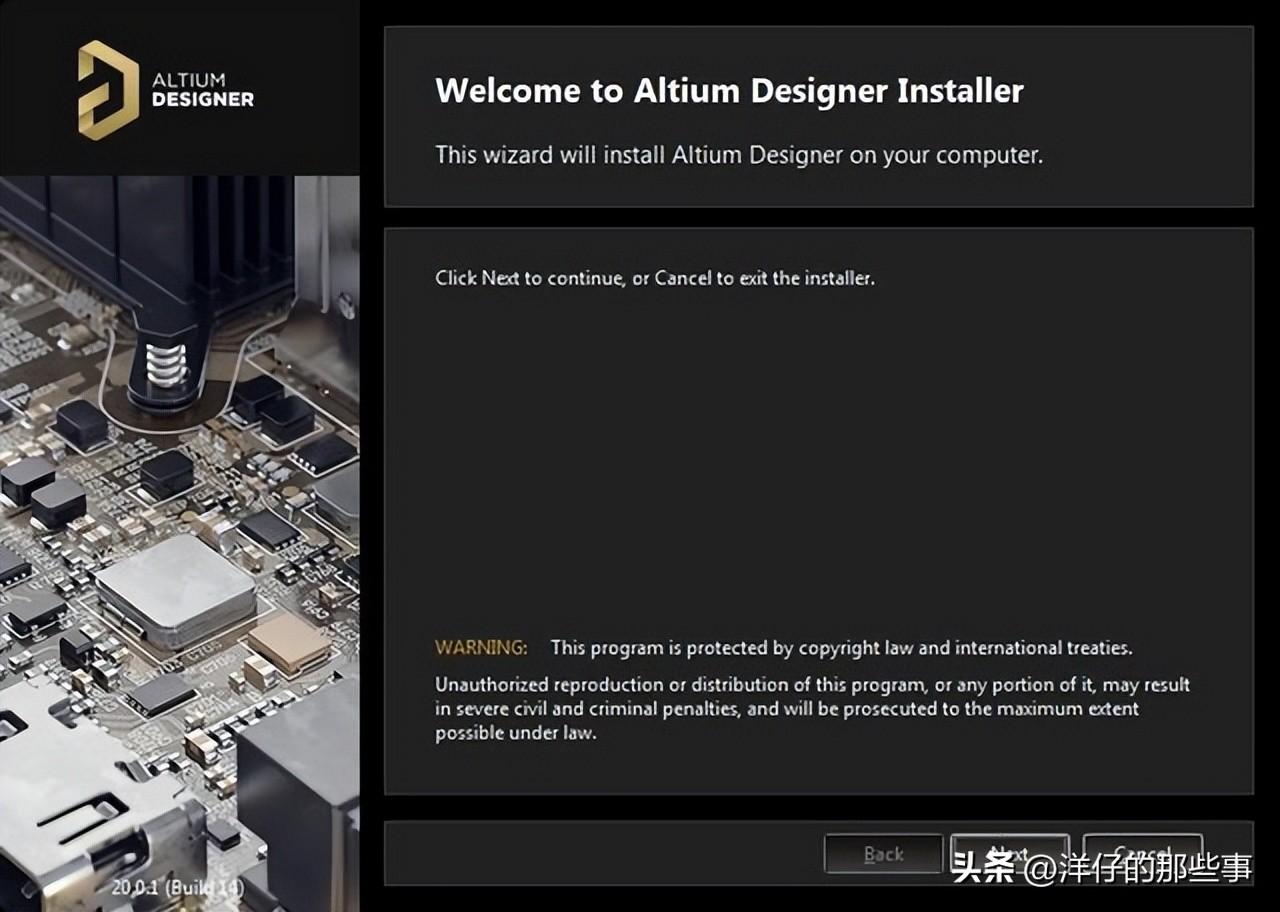This screenshot has height=912, width=1280.
Task: Click the 'Welcome to Altium Designer Installer' heading
Action: tap(729, 91)
